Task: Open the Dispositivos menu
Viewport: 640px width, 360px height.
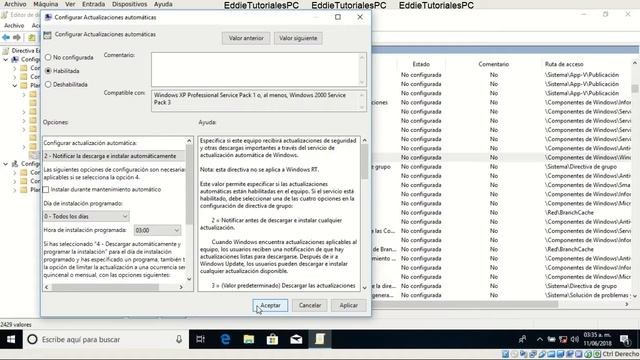Action: pyautogui.click(x=129, y=4)
